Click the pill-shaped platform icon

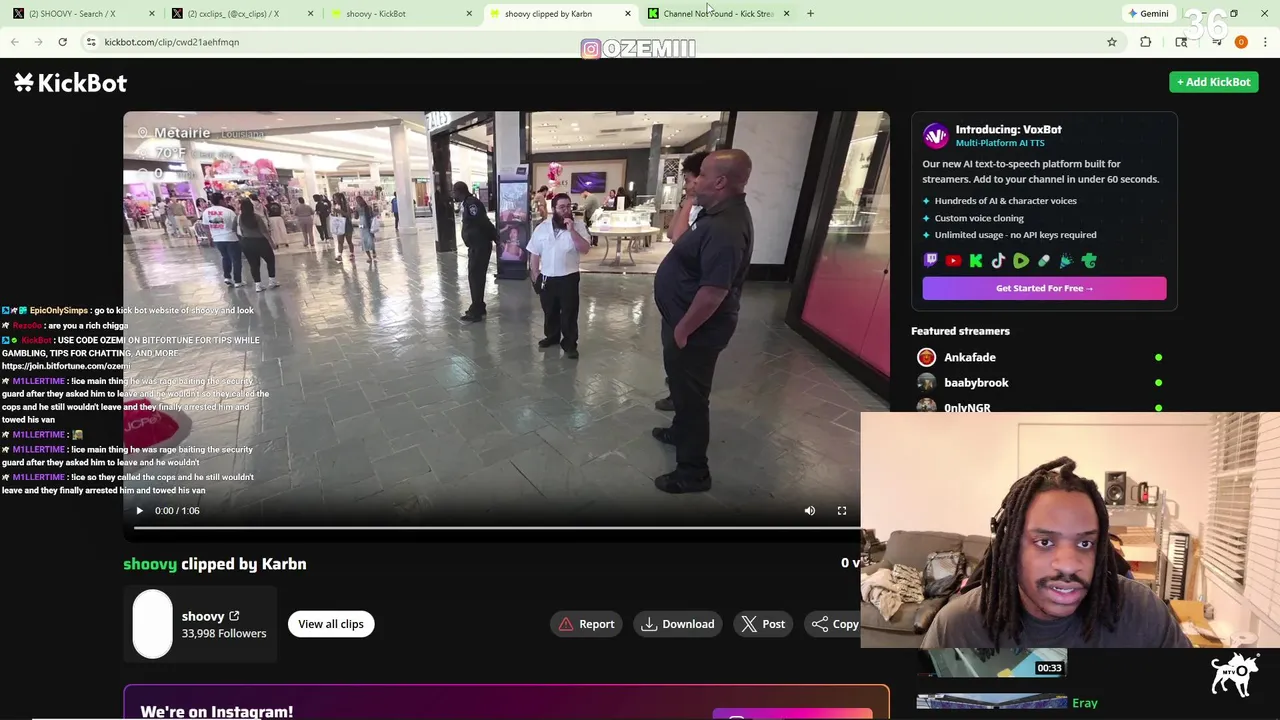(x=1043, y=261)
